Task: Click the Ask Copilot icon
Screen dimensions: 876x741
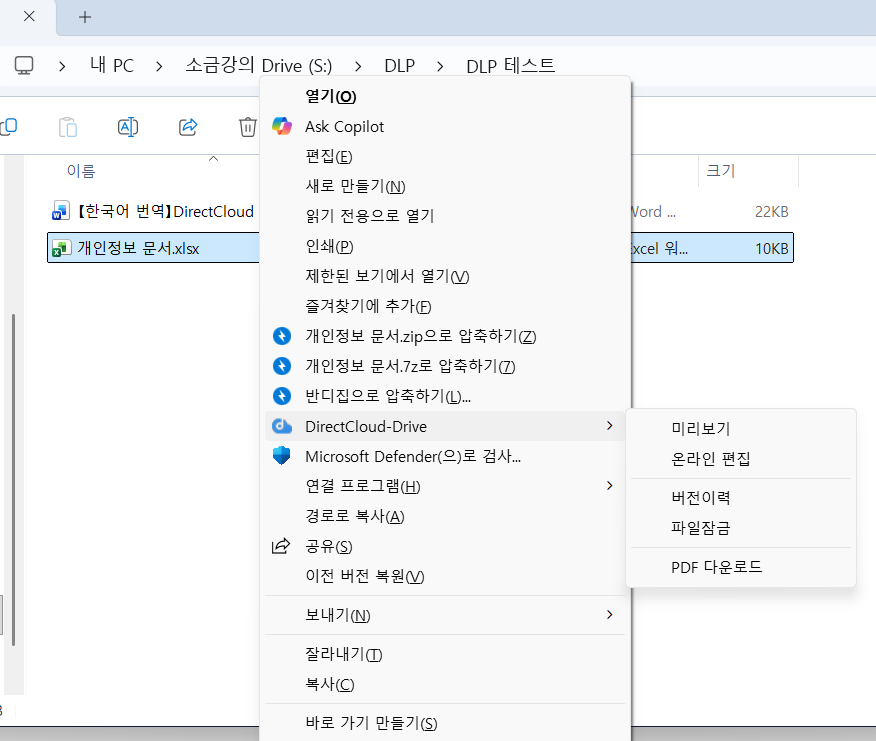Action: pyautogui.click(x=282, y=126)
